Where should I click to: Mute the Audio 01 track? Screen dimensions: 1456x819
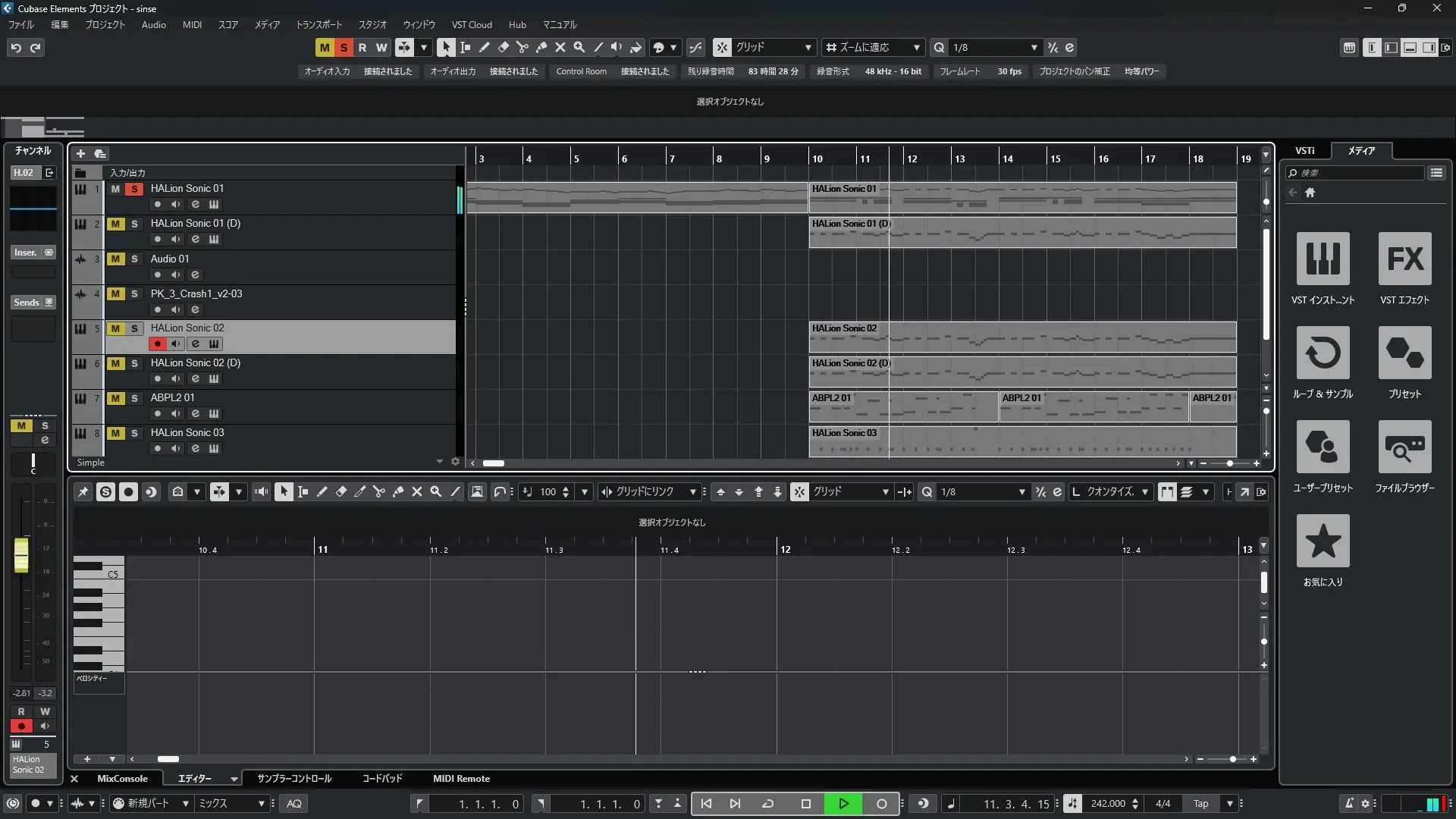[x=115, y=259]
